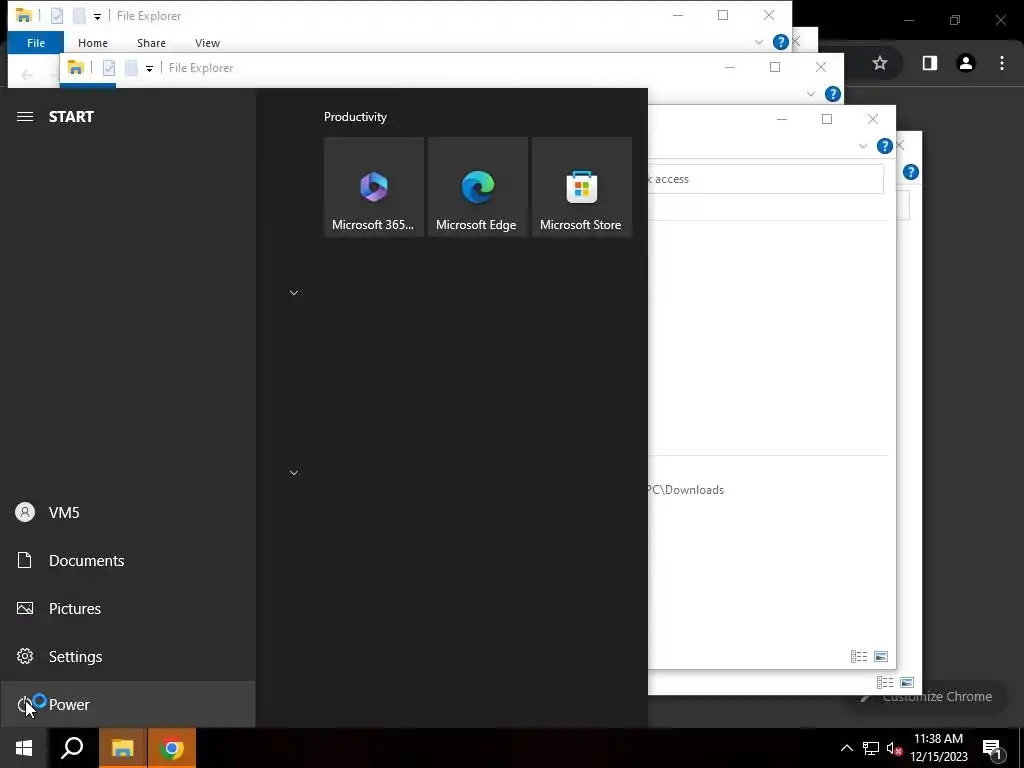
Task: Click the muted speaker tray icon
Action: click(894, 748)
